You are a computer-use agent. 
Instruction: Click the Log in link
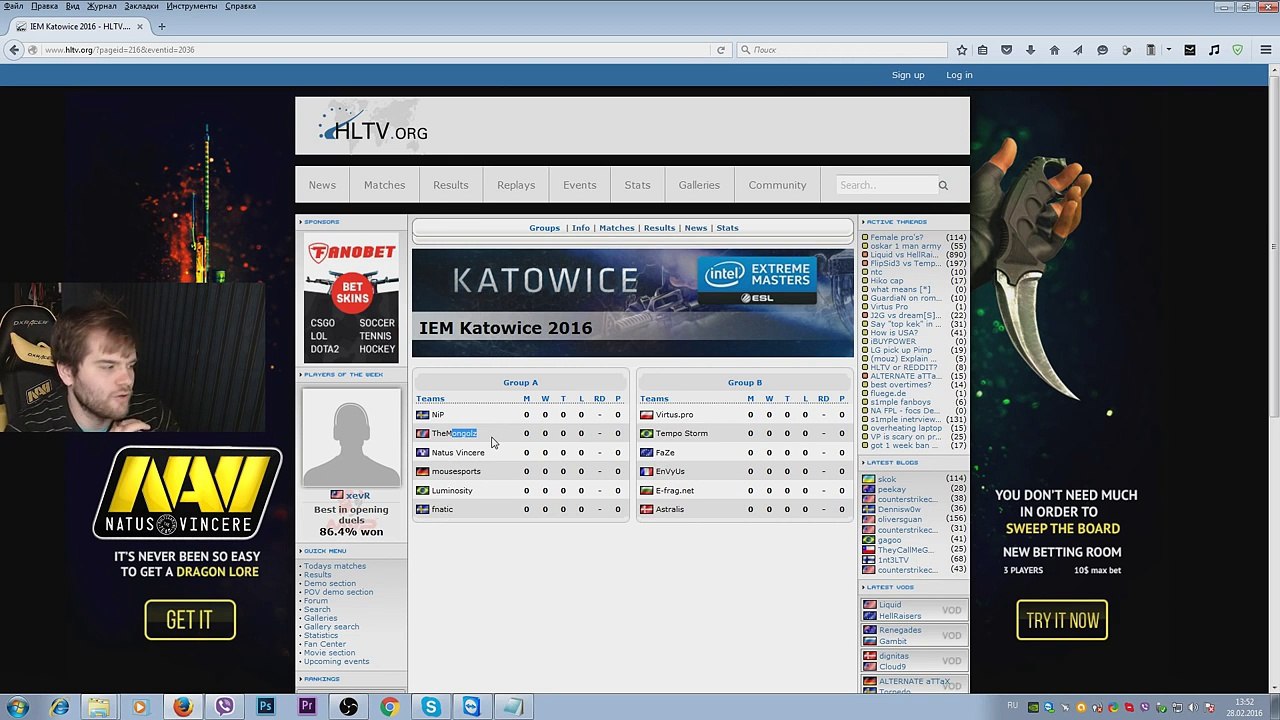coord(959,75)
